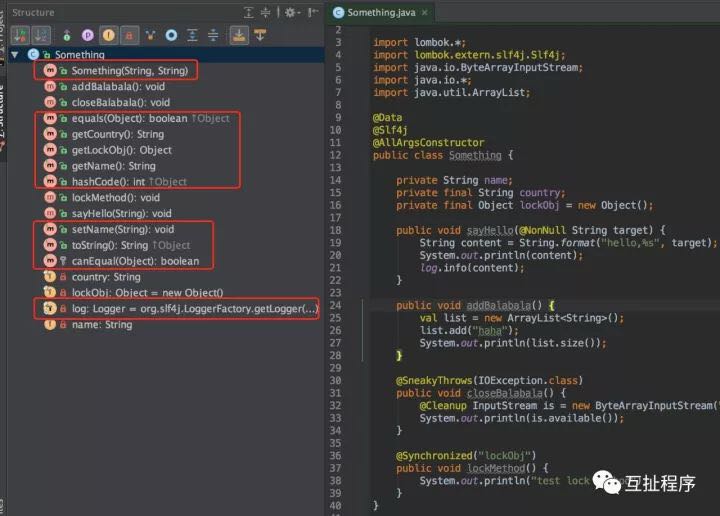Toggle Sort Alphabetically in Structure toolbar

coord(41,35)
